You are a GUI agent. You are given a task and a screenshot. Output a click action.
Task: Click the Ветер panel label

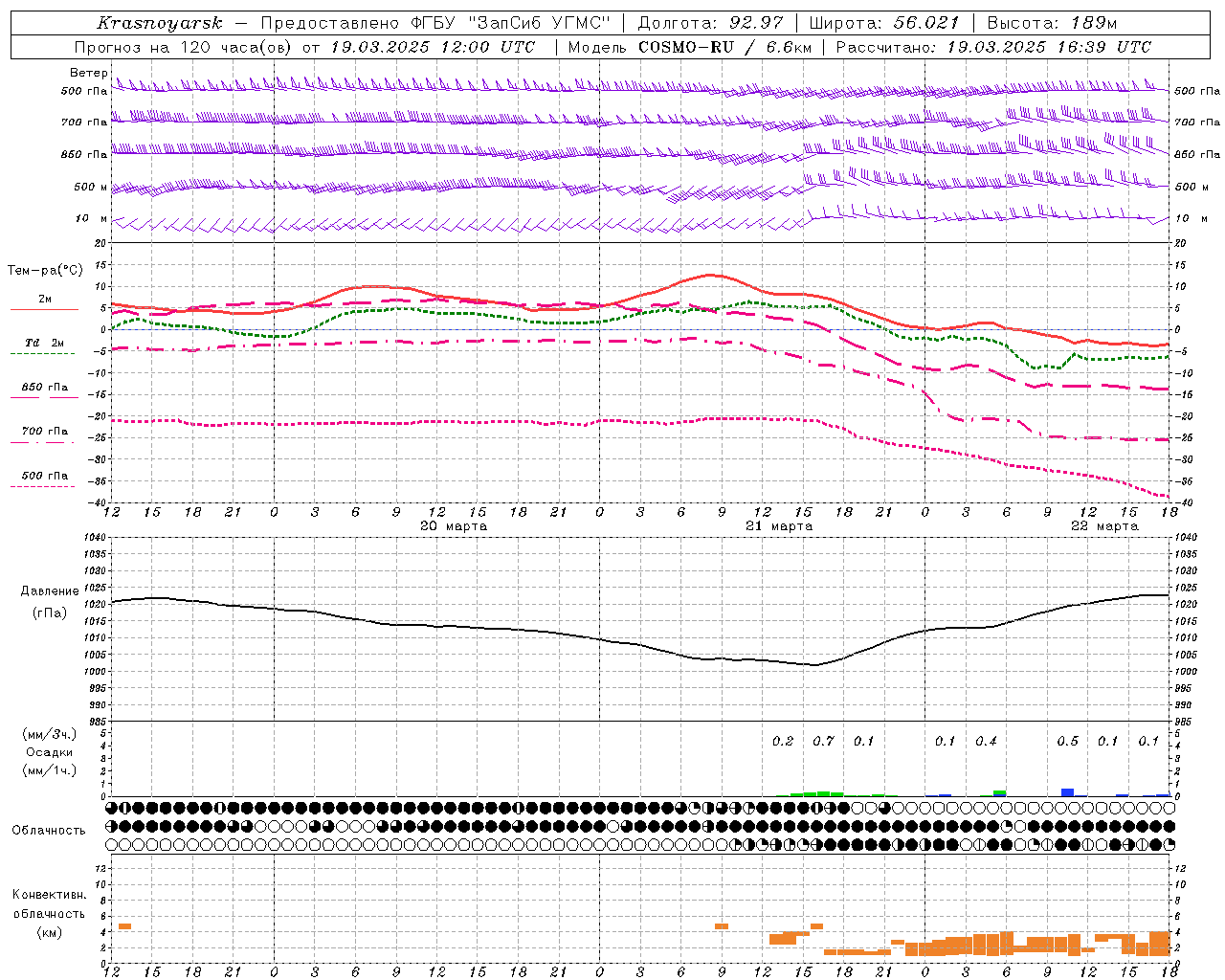point(88,73)
